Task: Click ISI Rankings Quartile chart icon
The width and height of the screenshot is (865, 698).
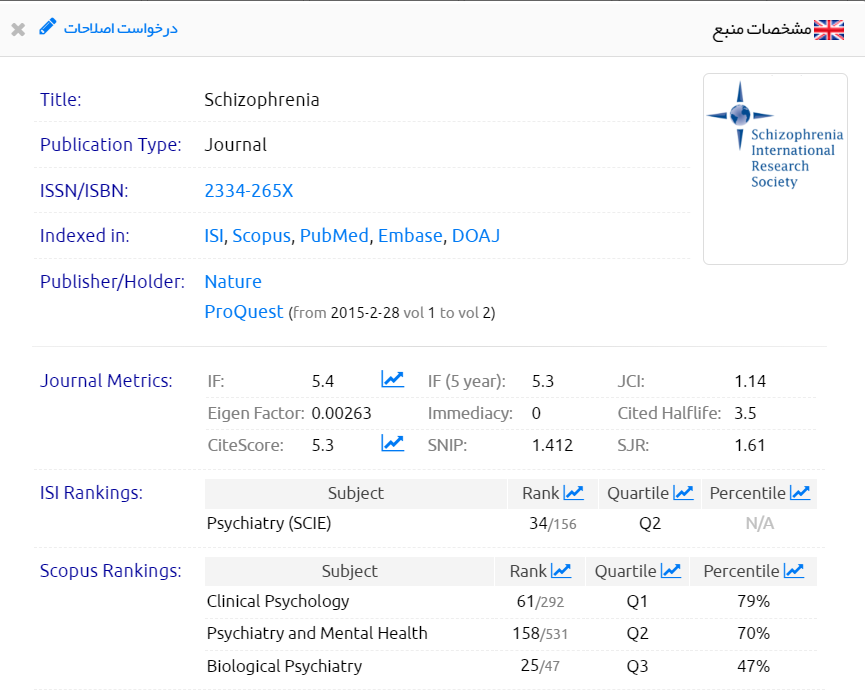Action: [x=683, y=493]
